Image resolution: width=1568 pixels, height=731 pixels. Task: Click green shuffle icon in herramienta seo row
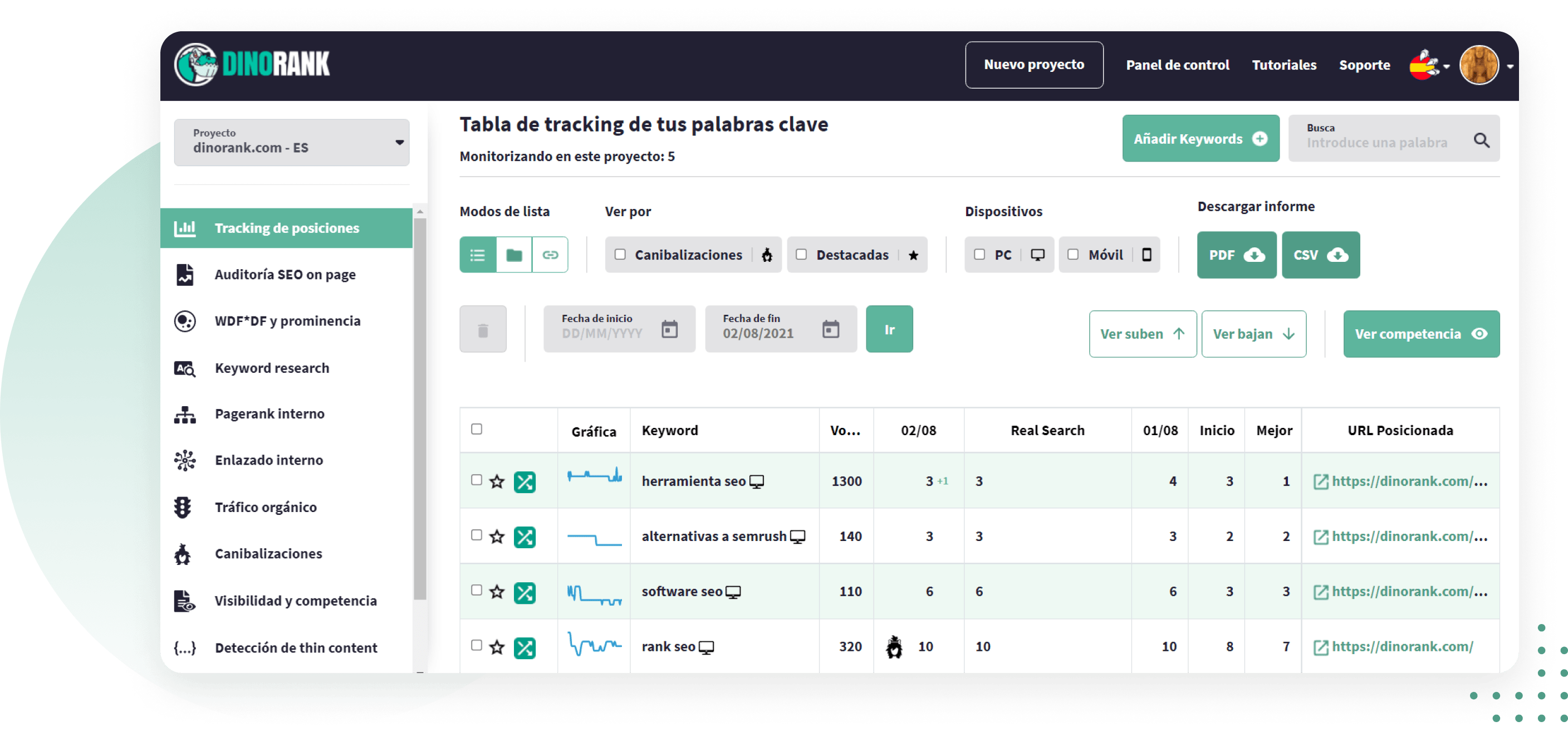click(524, 482)
